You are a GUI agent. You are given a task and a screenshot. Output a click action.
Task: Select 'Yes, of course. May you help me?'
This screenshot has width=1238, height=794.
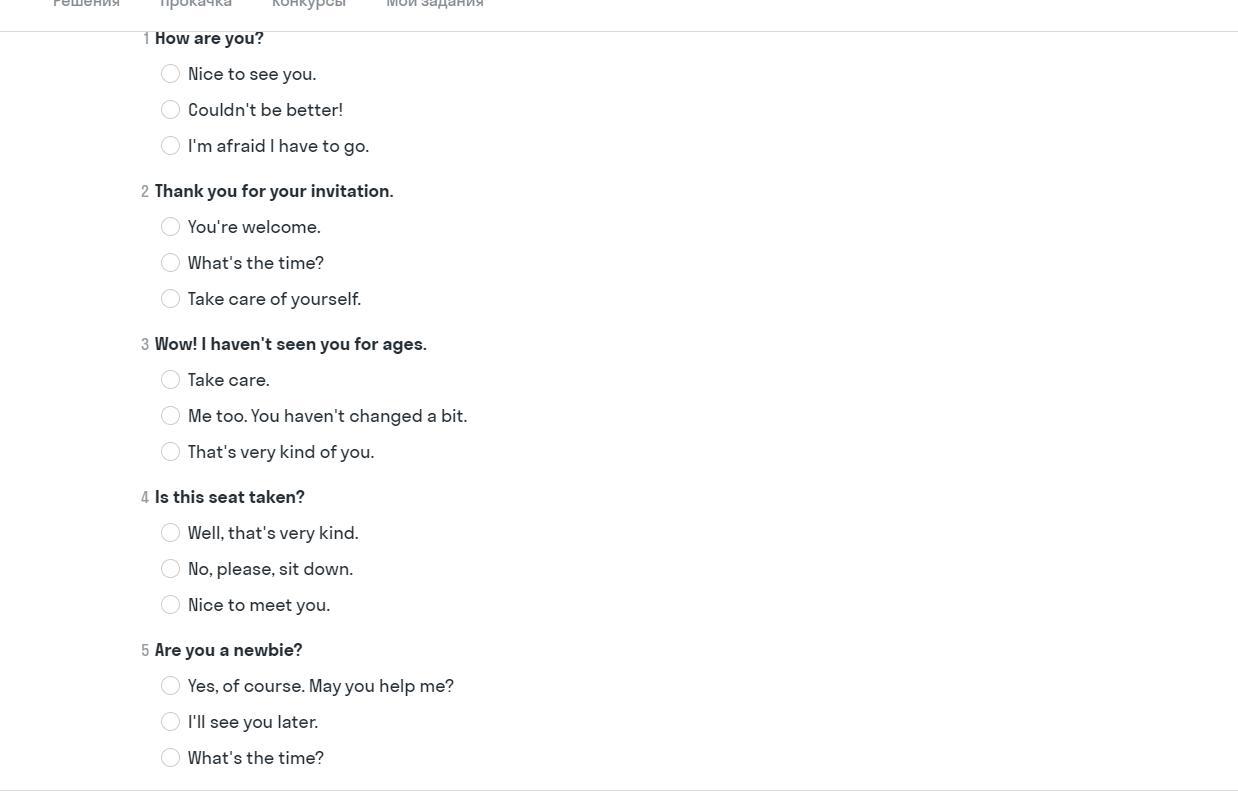coord(170,686)
